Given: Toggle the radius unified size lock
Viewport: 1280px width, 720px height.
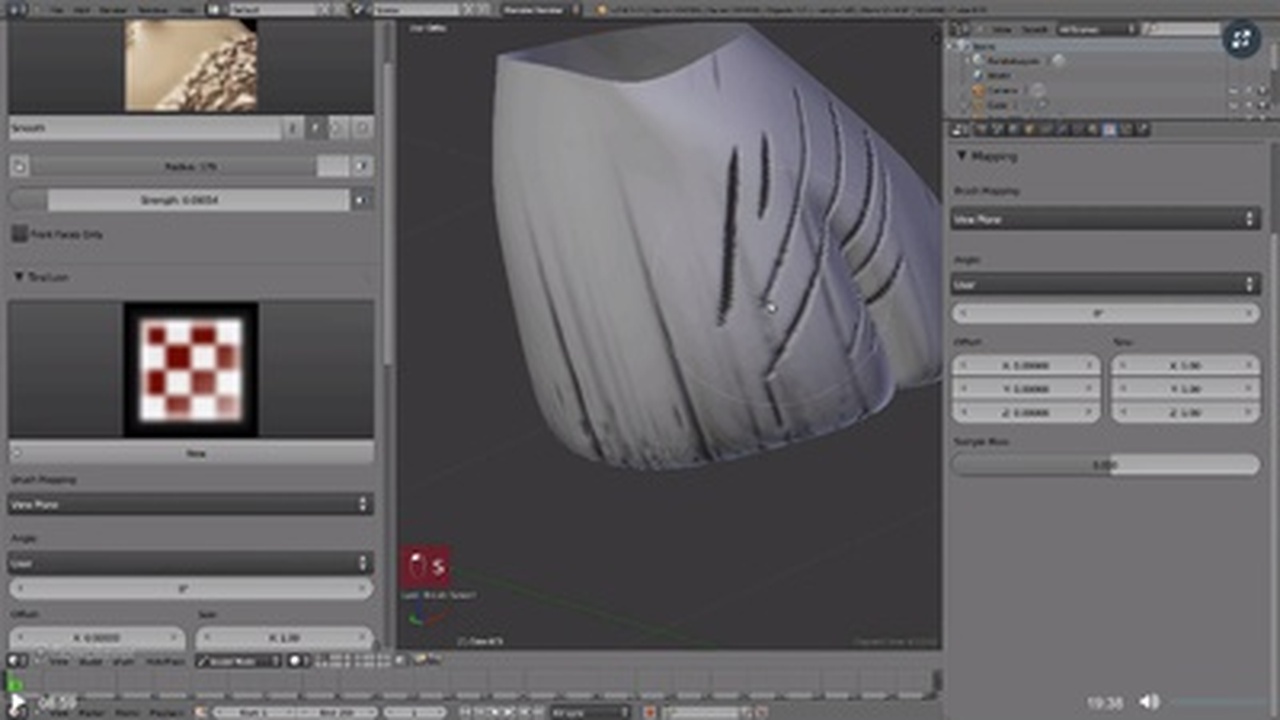Looking at the screenshot, I should pos(19,166).
